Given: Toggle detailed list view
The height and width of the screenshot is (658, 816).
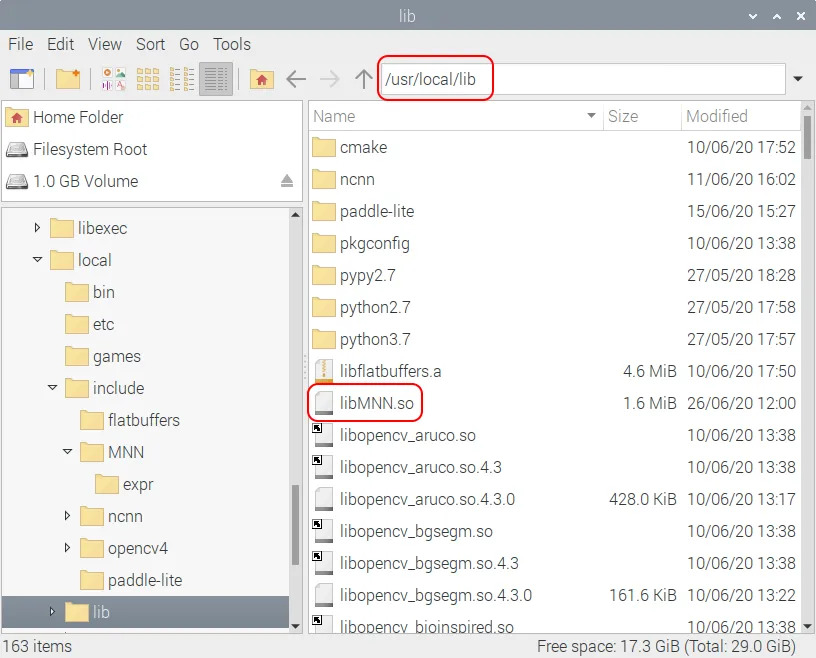Looking at the screenshot, I should point(215,79).
